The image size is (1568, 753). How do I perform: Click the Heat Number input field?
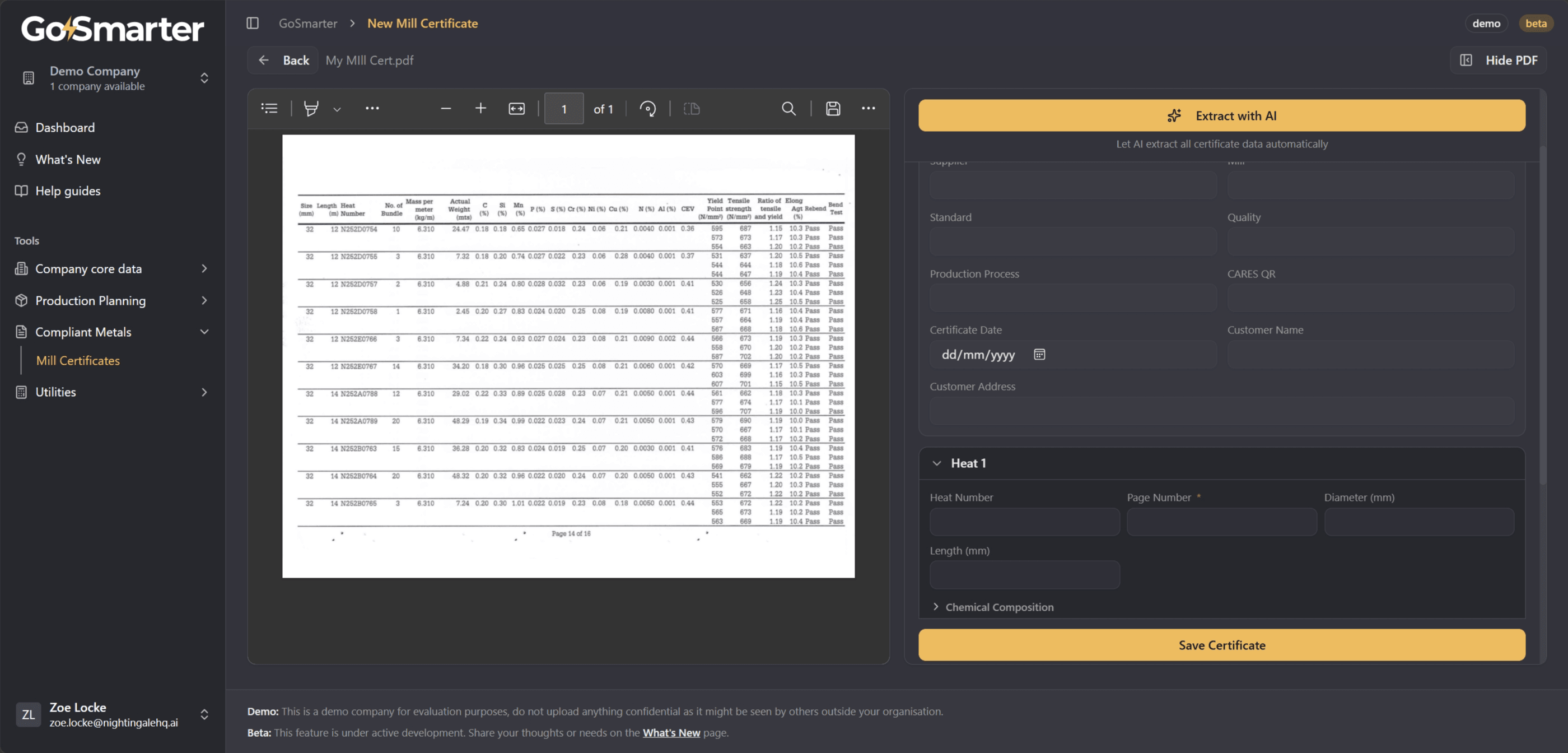[x=1024, y=522]
